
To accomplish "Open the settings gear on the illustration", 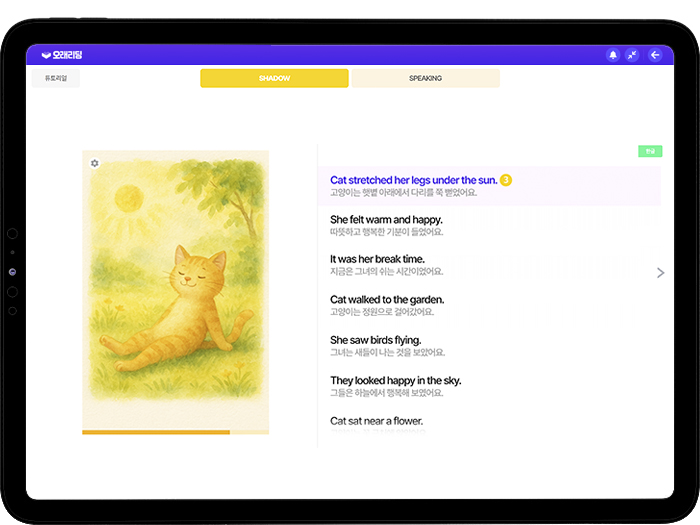I will click(x=94, y=163).
